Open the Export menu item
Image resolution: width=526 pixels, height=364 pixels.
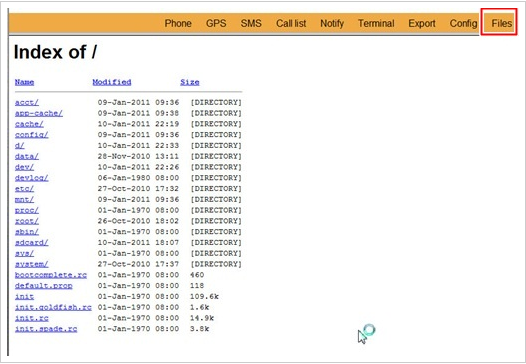tap(422, 23)
